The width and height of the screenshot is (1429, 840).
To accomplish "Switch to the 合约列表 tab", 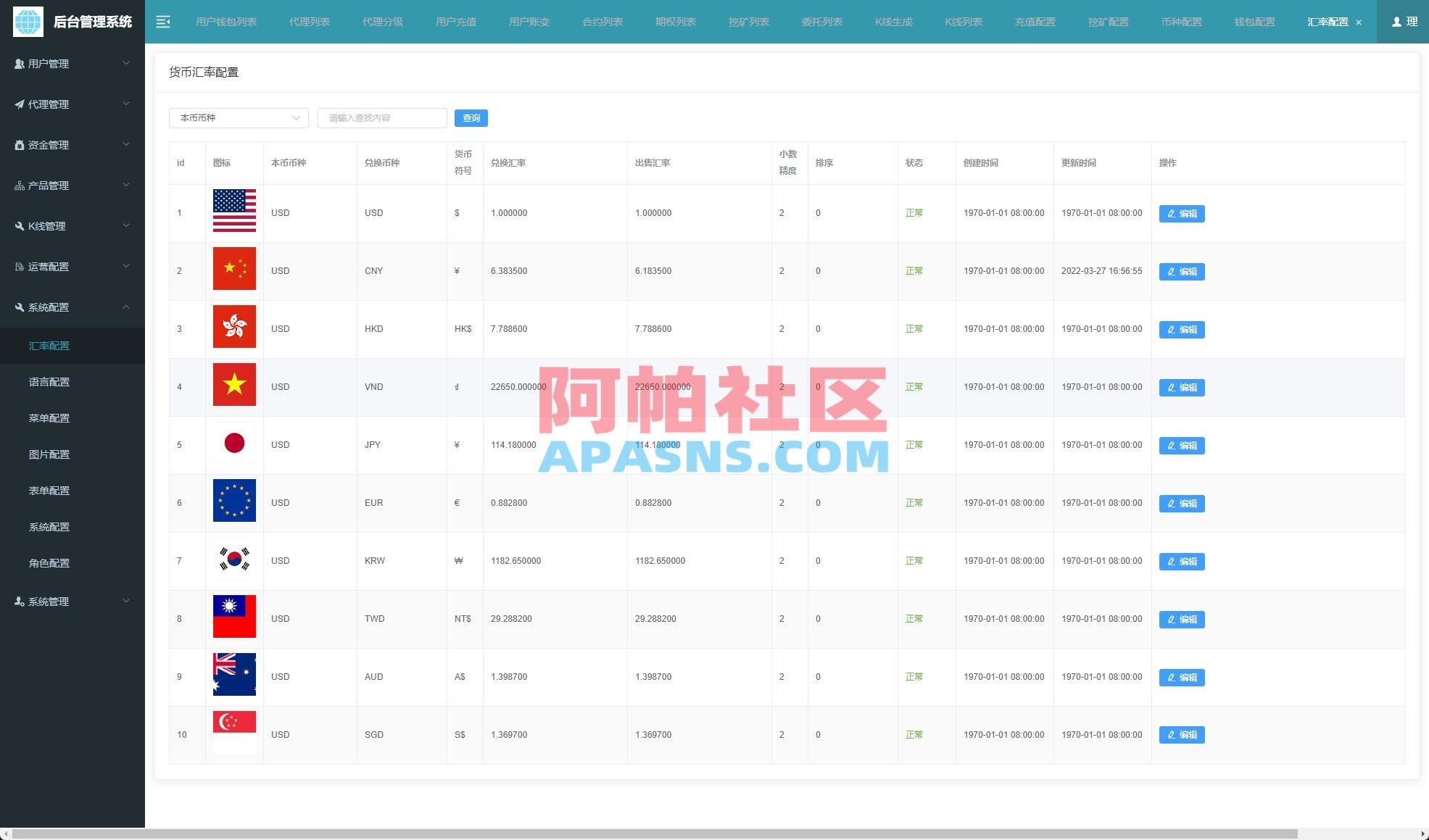I will [x=602, y=22].
